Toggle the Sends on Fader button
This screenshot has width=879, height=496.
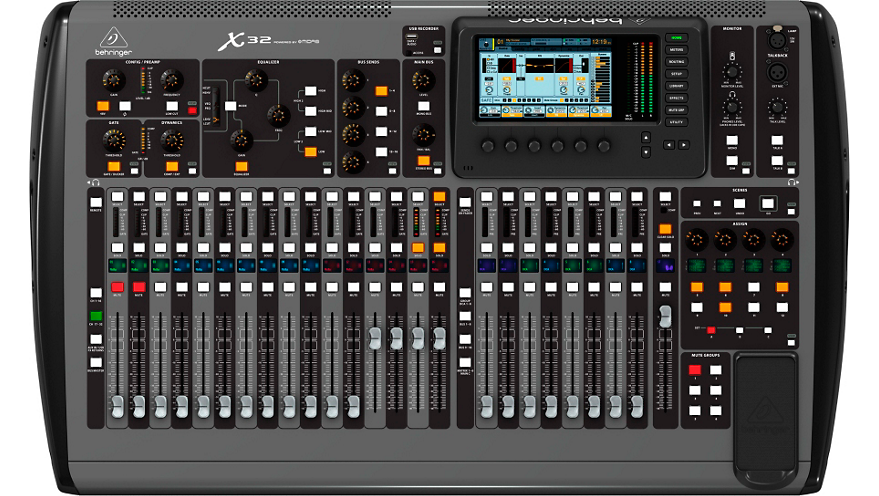(465, 204)
